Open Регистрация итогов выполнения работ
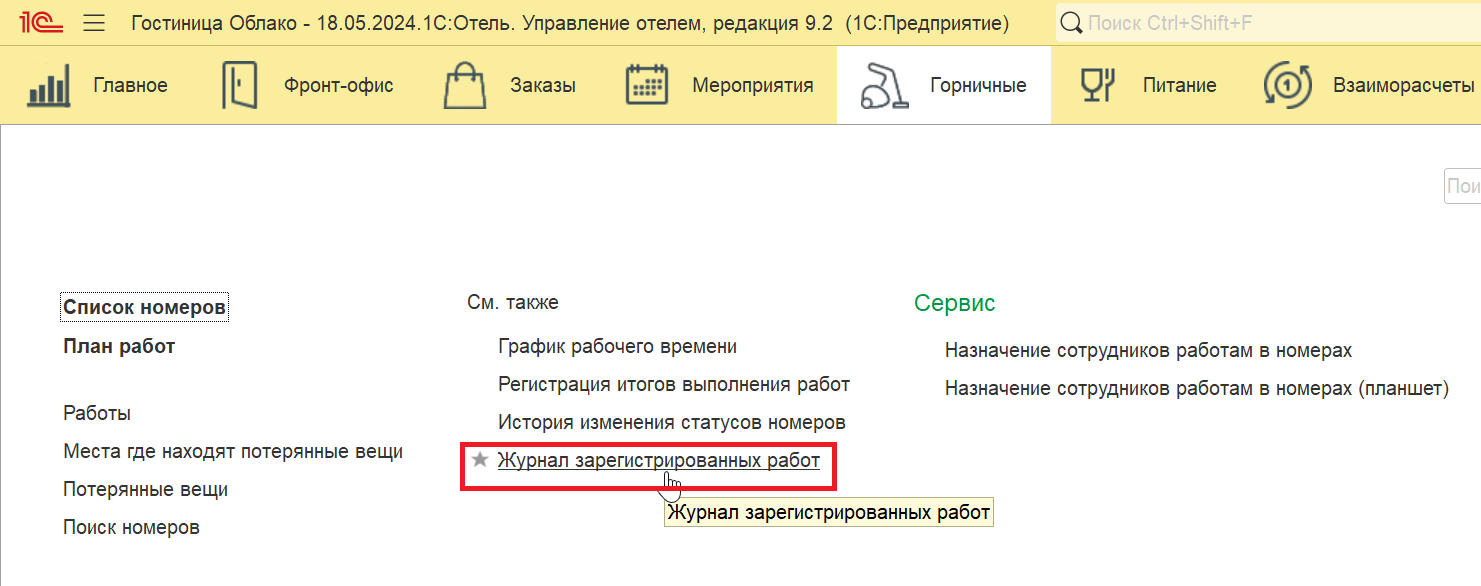Image resolution: width=1481 pixels, height=586 pixels. (x=674, y=384)
